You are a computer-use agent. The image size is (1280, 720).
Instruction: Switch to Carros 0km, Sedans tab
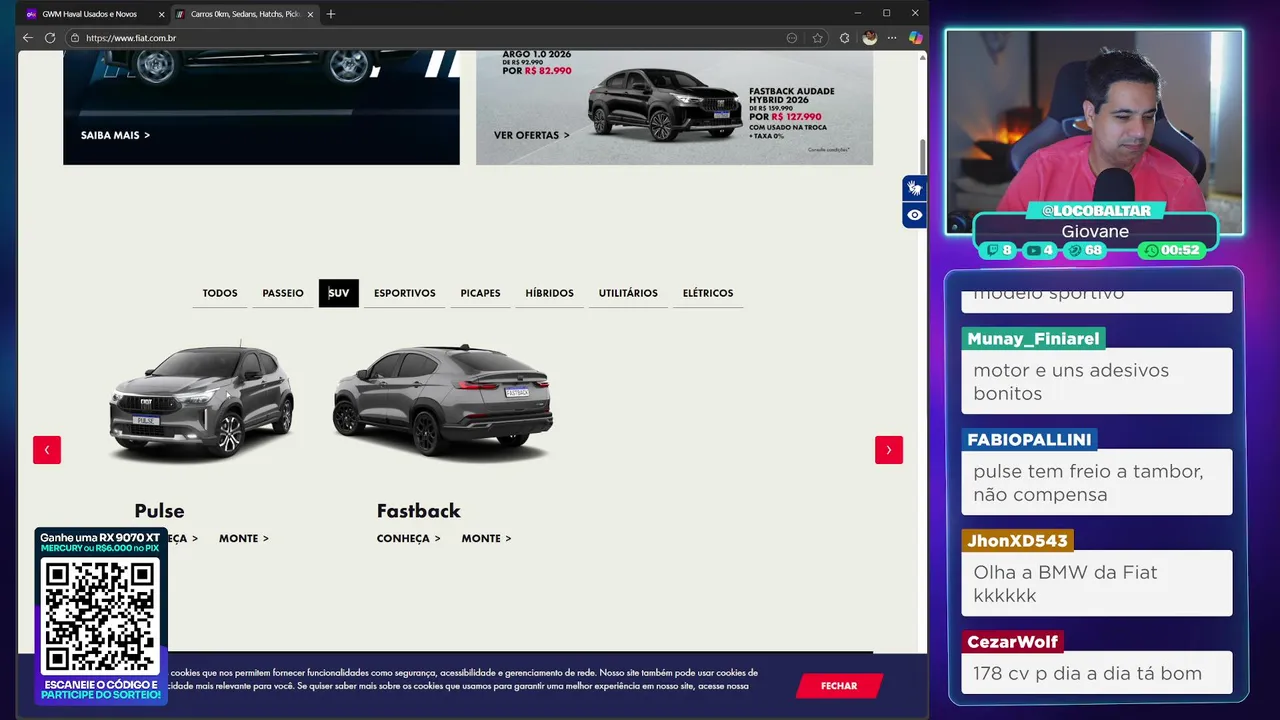click(x=245, y=14)
